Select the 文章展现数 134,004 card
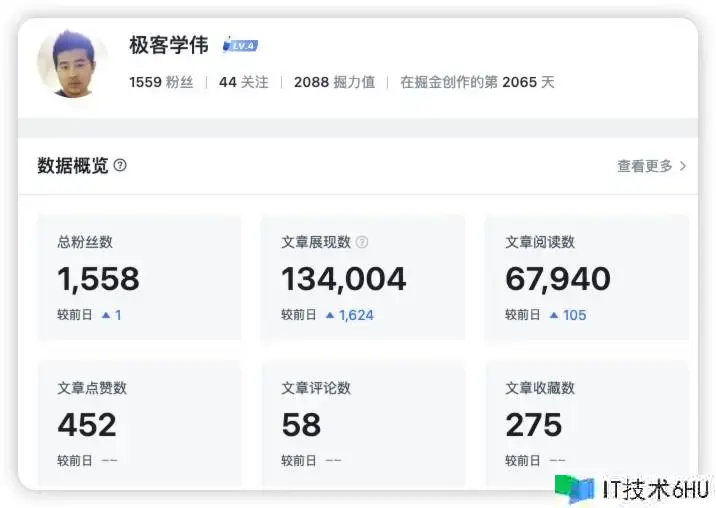Image resolution: width=716 pixels, height=508 pixels. coord(363,277)
